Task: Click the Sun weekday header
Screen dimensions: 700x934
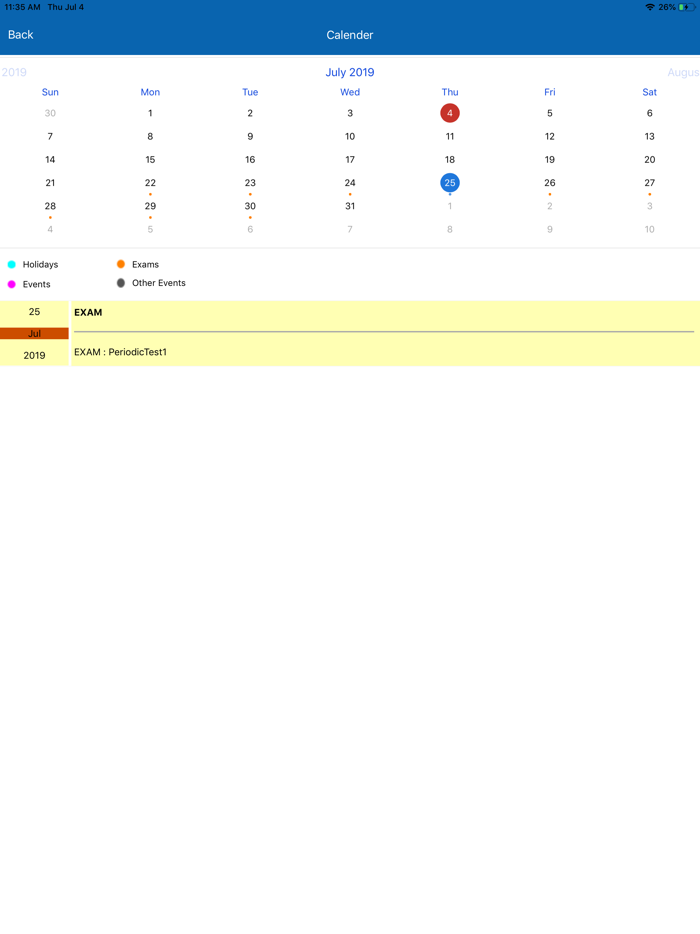Action: [x=50, y=92]
